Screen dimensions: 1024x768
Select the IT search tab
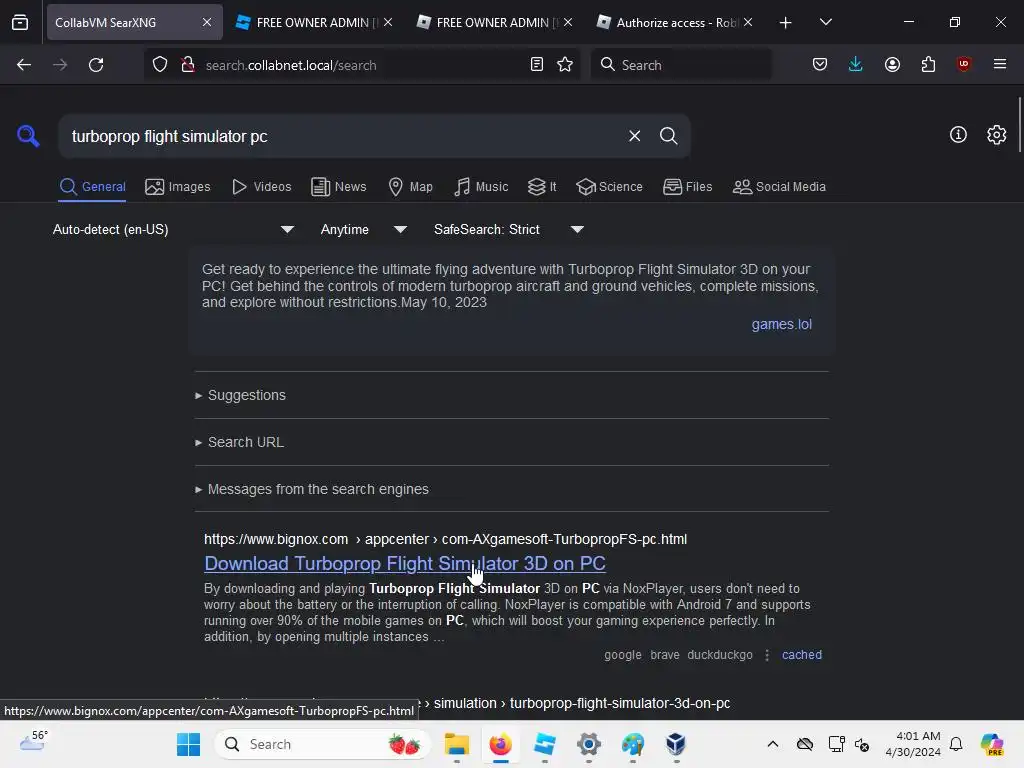point(542,187)
